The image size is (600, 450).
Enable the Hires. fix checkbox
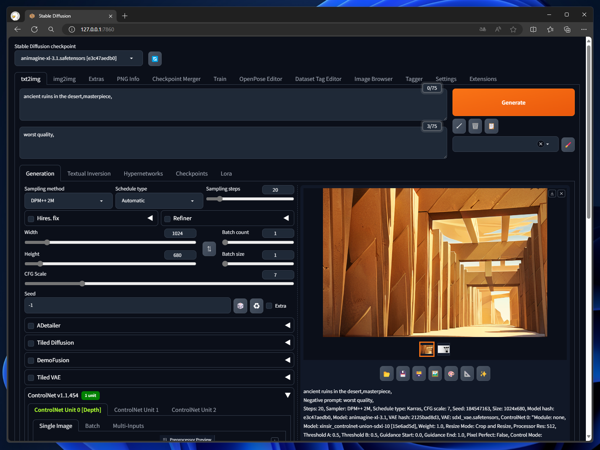pos(31,218)
